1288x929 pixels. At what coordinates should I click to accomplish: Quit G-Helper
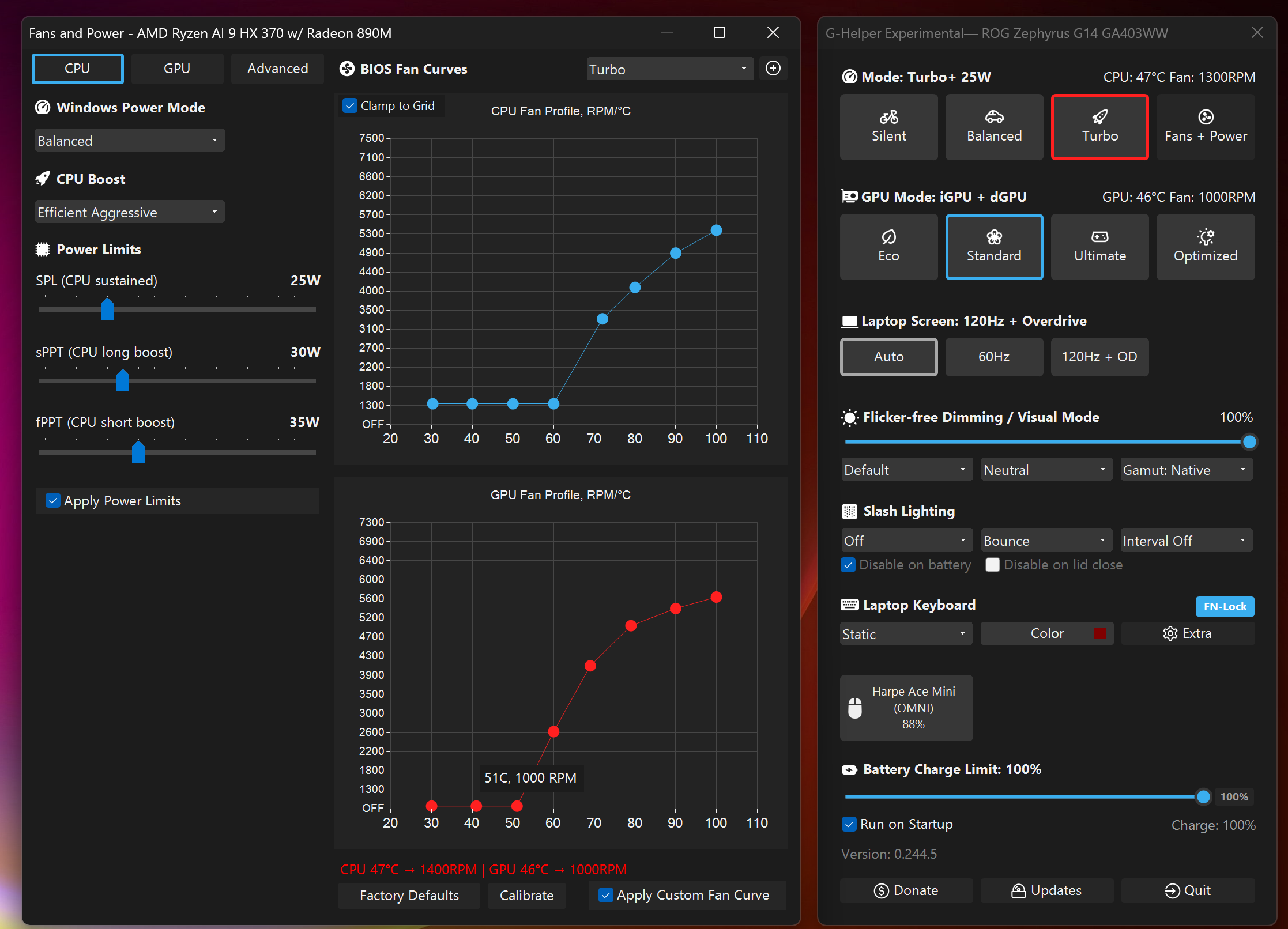pyautogui.click(x=1188, y=890)
